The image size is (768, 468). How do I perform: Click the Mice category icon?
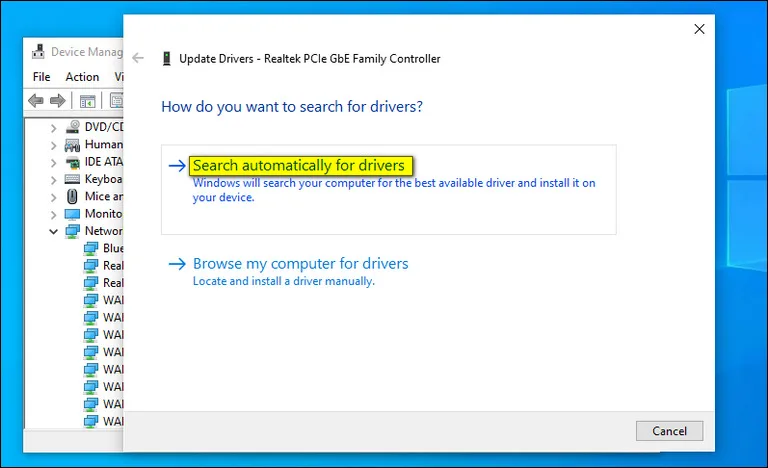[72, 197]
